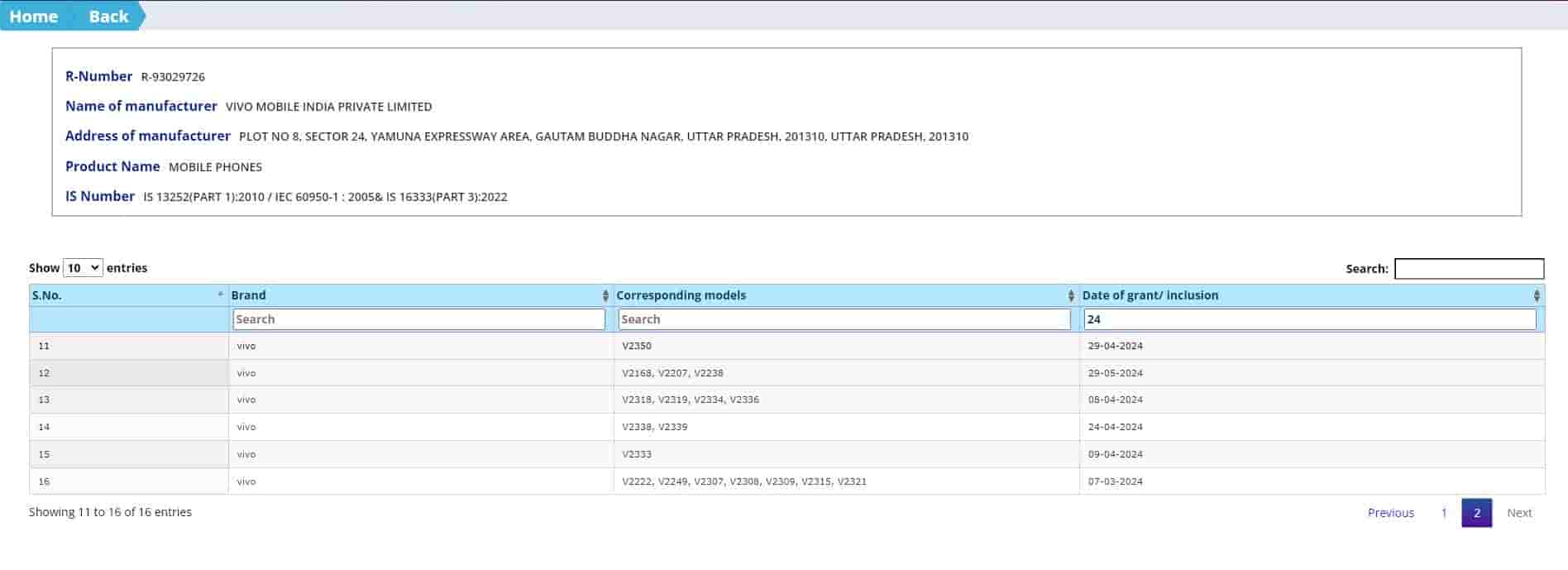Click the Home breadcrumb button
Image resolution: width=1568 pixels, height=570 pixels.
(33, 17)
